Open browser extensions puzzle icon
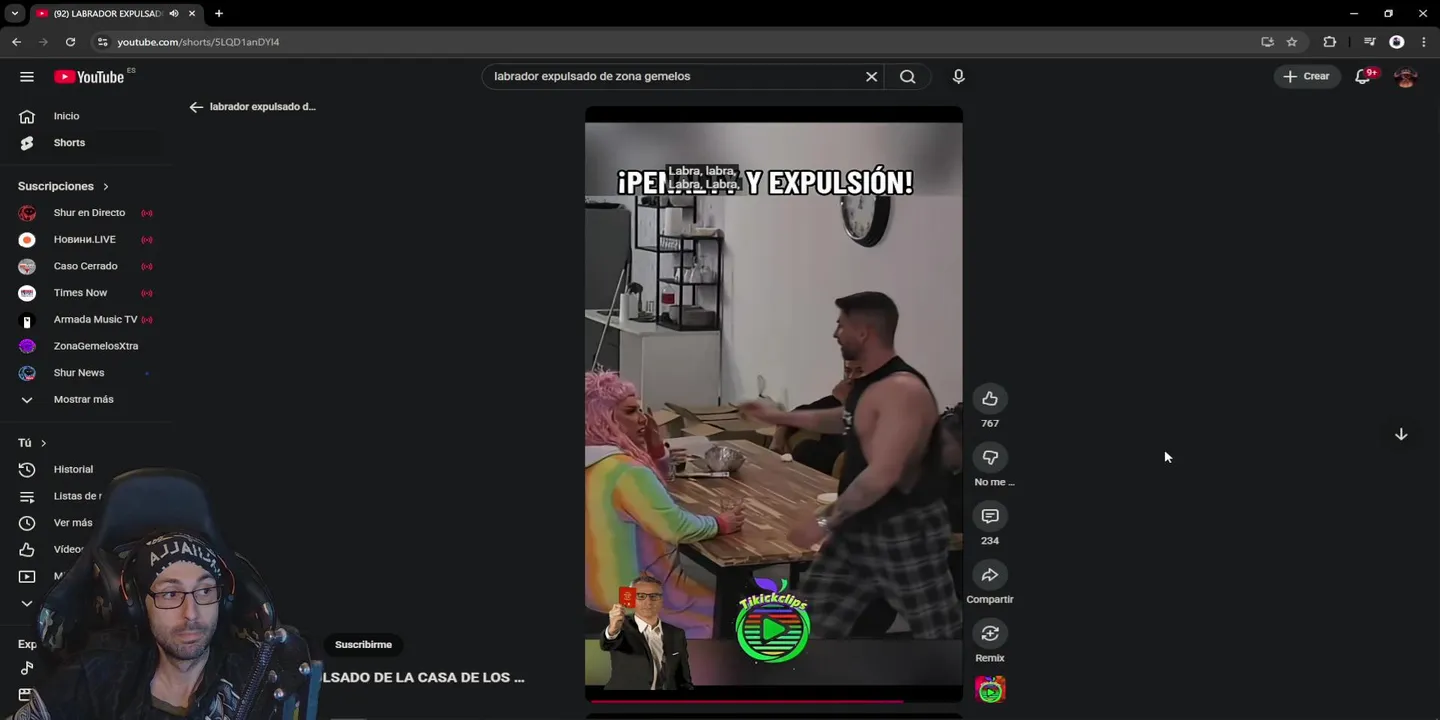1440x720 pixels. pyautogui.click(x=1329, y=42)
